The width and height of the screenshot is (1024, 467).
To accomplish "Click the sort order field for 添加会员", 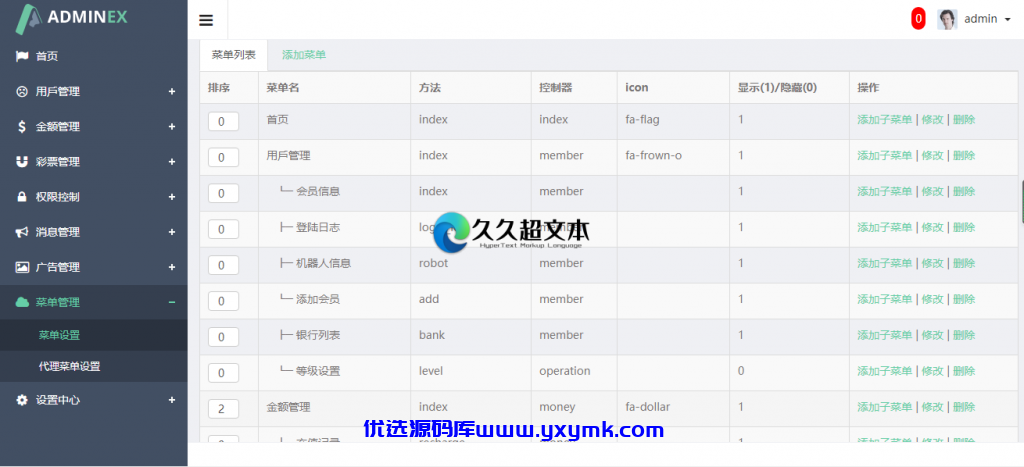I will click(223, 301).
